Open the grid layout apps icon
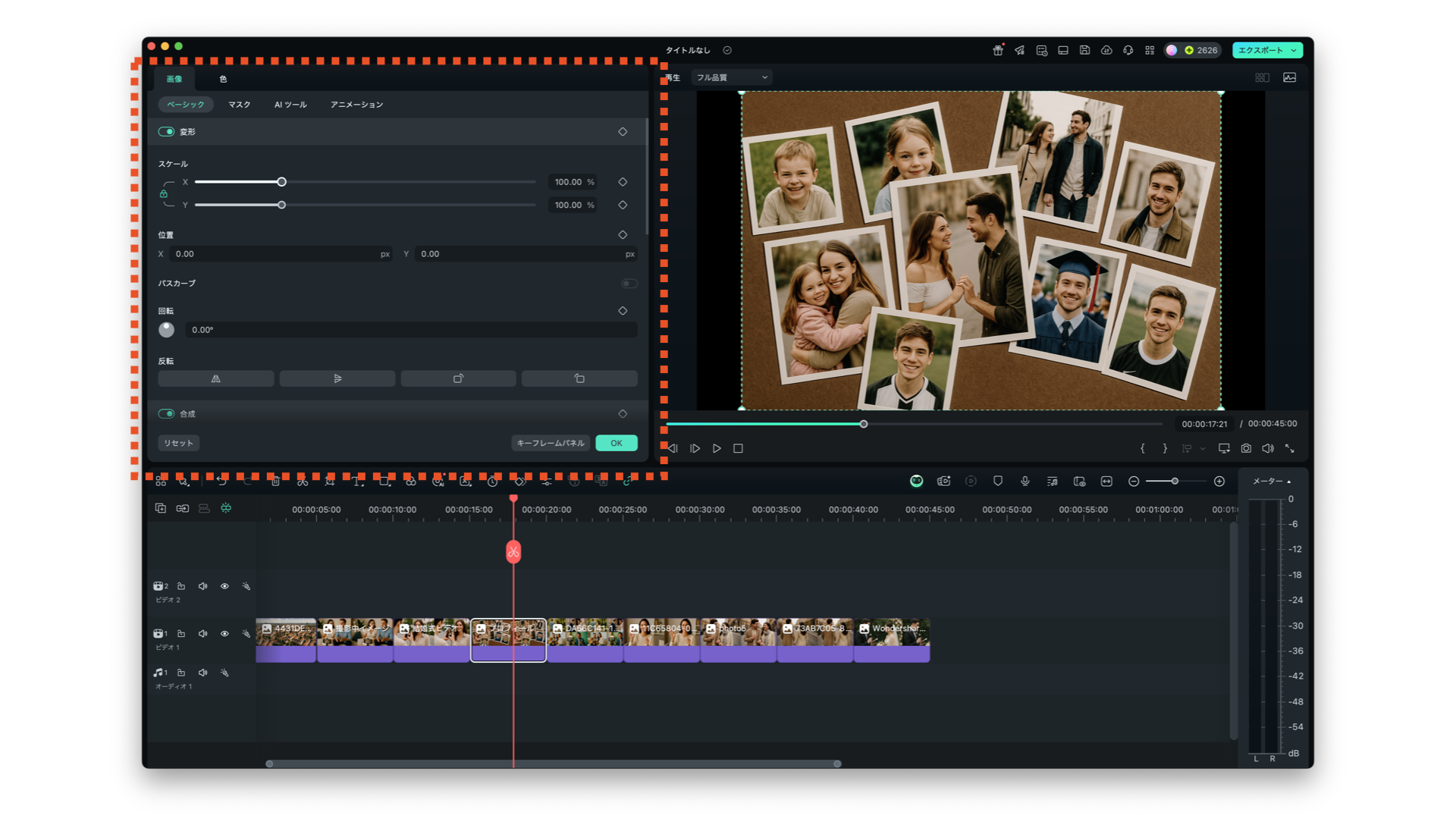1456x819 pixels. coord(1150,50)
